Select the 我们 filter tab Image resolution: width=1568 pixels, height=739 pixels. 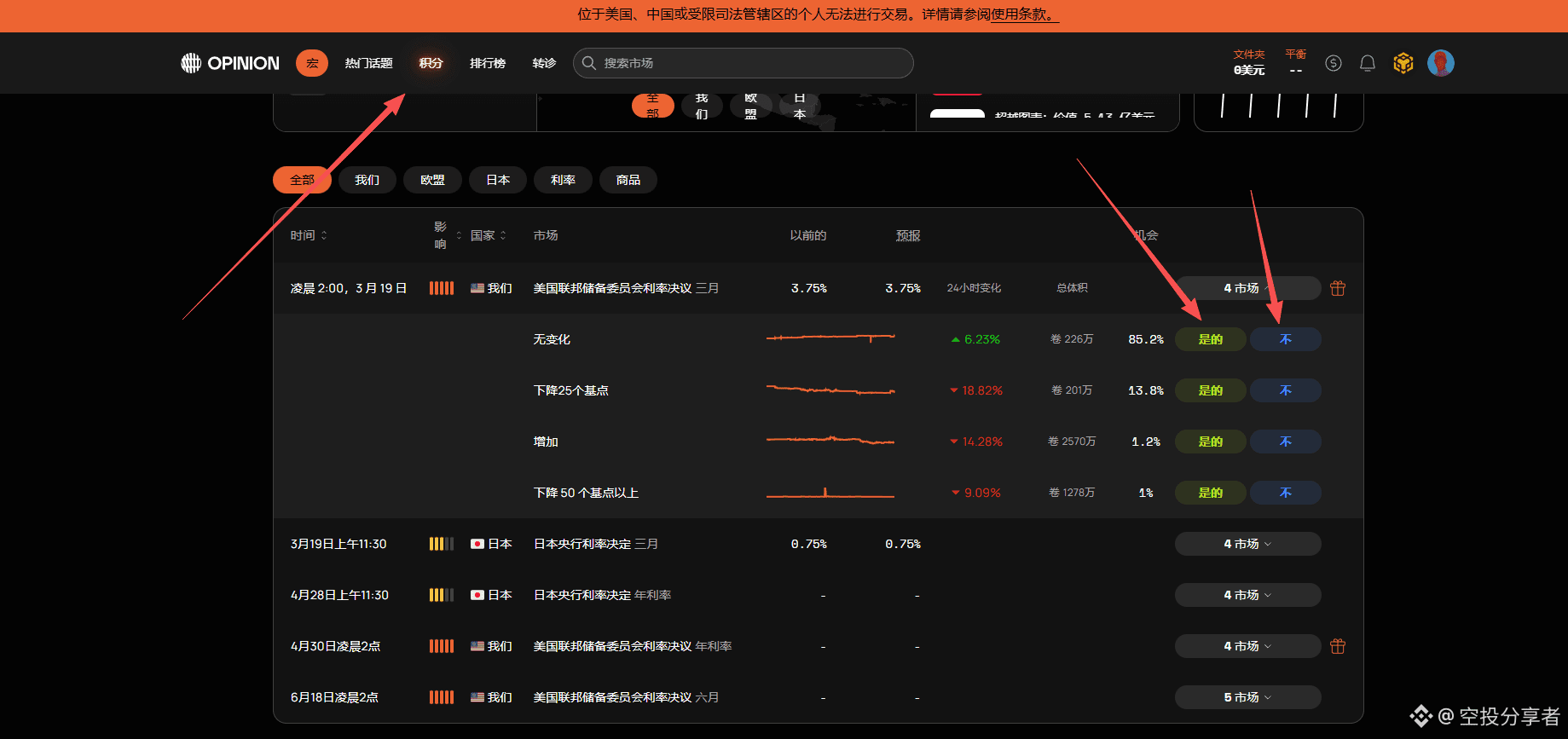pyautogui.click(x=367, y=180)
